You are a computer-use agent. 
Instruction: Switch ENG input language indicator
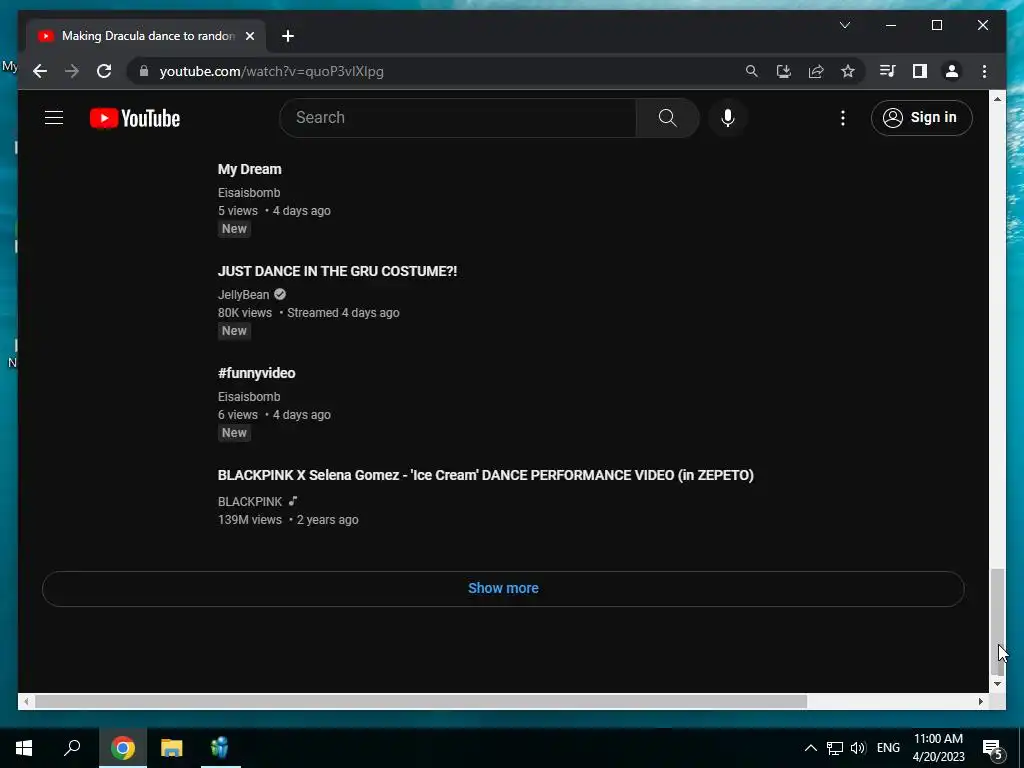click(x=888, y=748)
